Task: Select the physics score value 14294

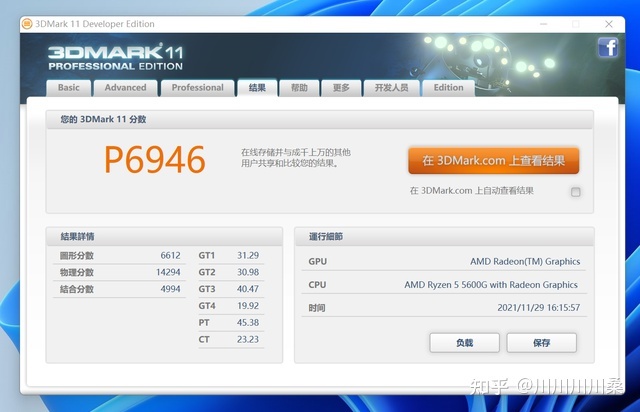Action: (168, 272)
